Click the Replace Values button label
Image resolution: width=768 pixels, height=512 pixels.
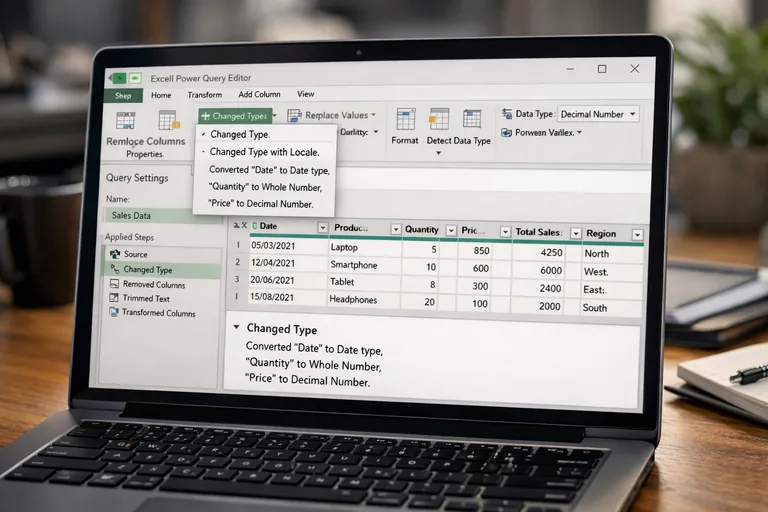pos(336,115)
